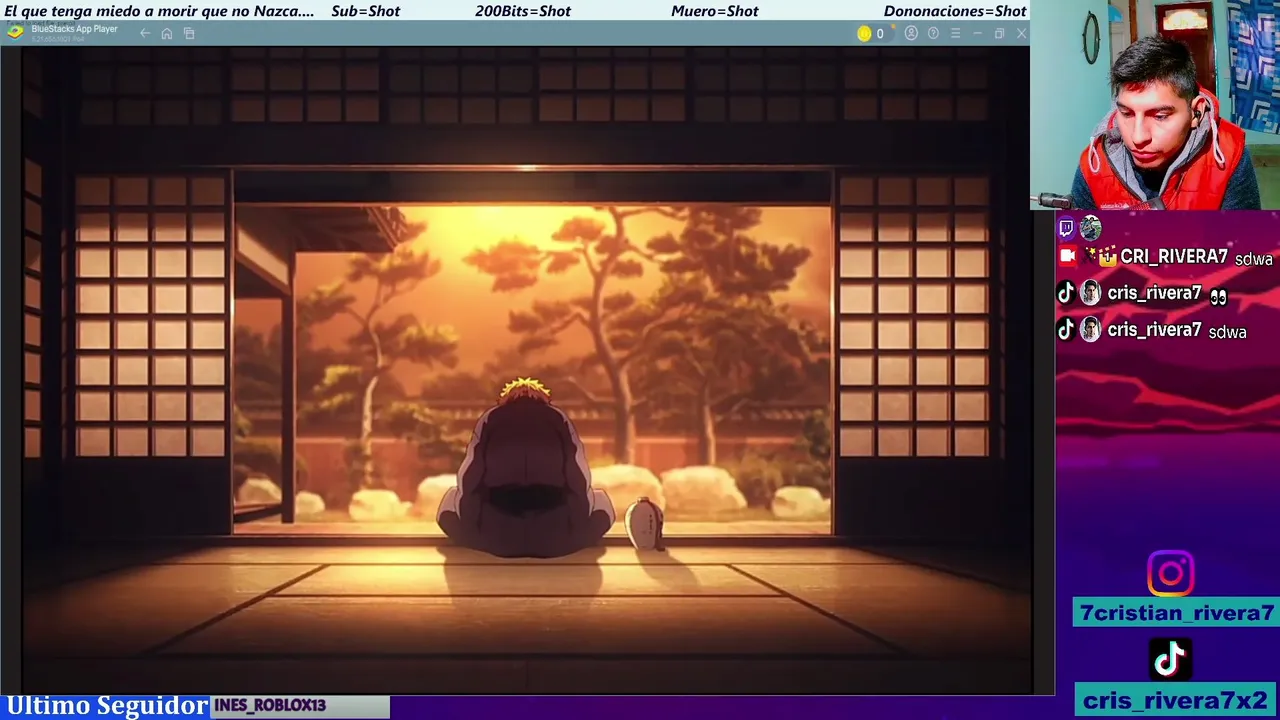
Task: Click the BlueStacks gold coin icon
Action: 864,33
